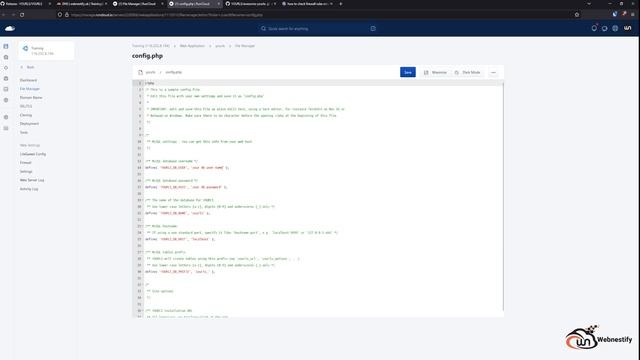Open Deployment in the sidebar
This screenshot has height=360, width=640.
[29, 124]
